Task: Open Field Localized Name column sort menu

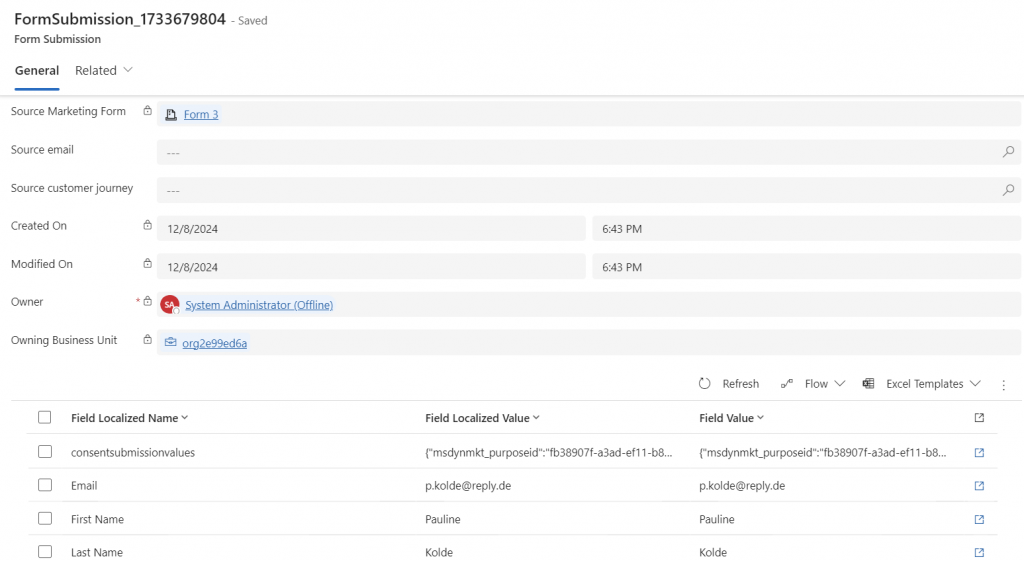Action: tap(185, 418)
